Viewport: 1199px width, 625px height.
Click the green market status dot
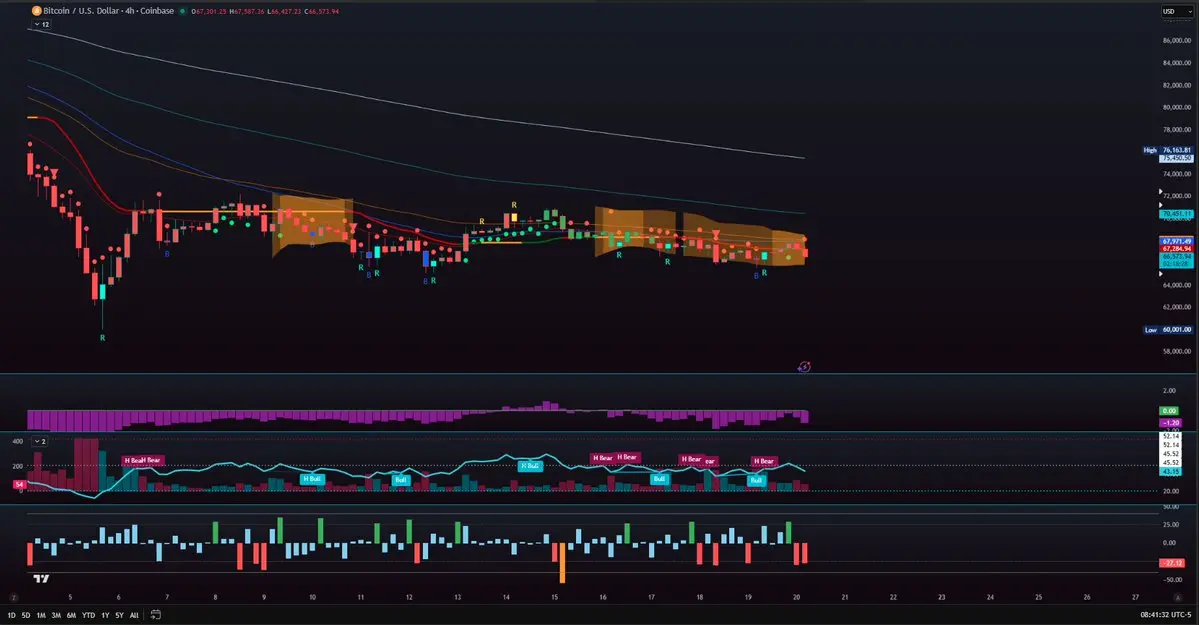click(x=182, y=11)
